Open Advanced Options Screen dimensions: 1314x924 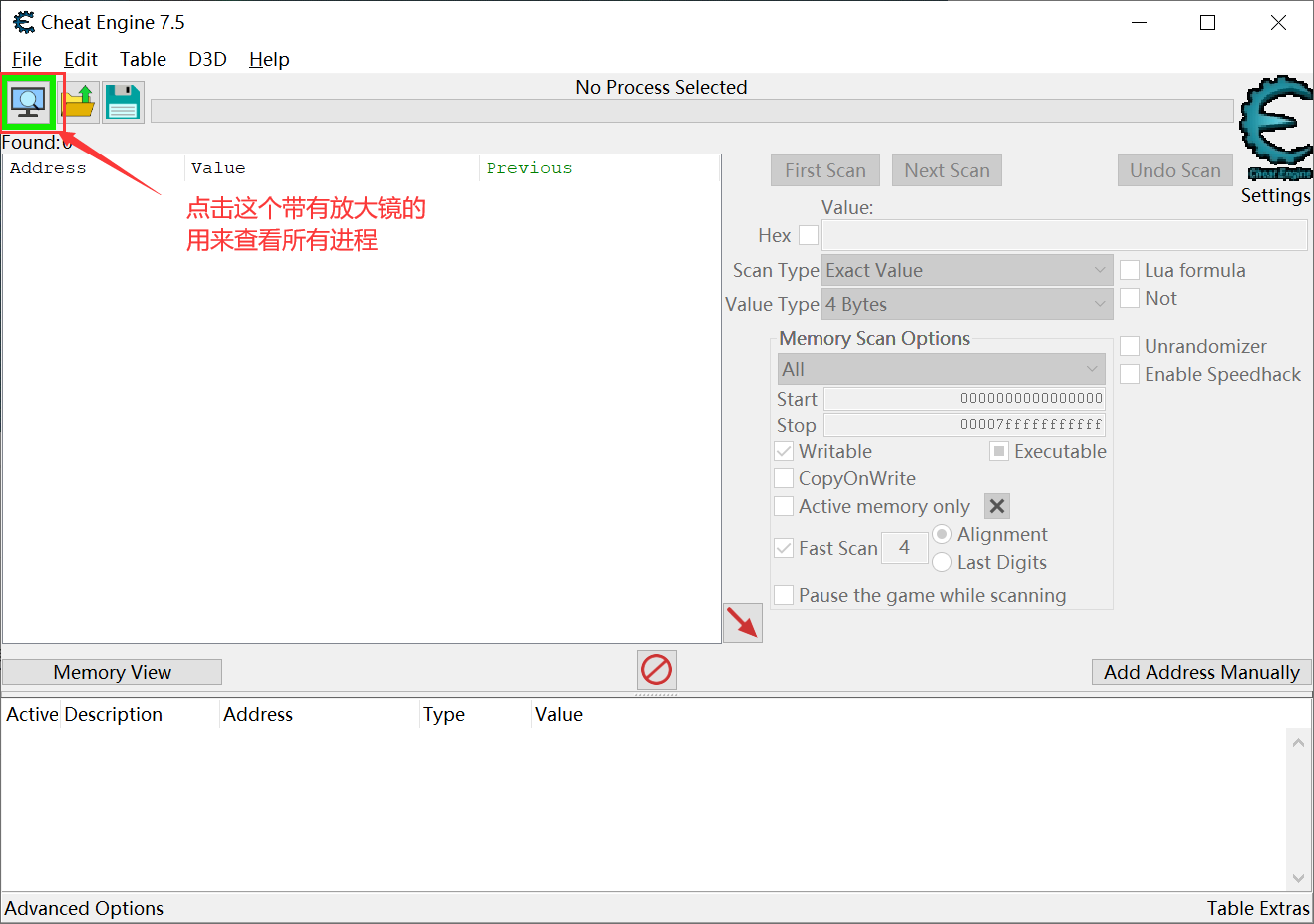coord(84,908)
